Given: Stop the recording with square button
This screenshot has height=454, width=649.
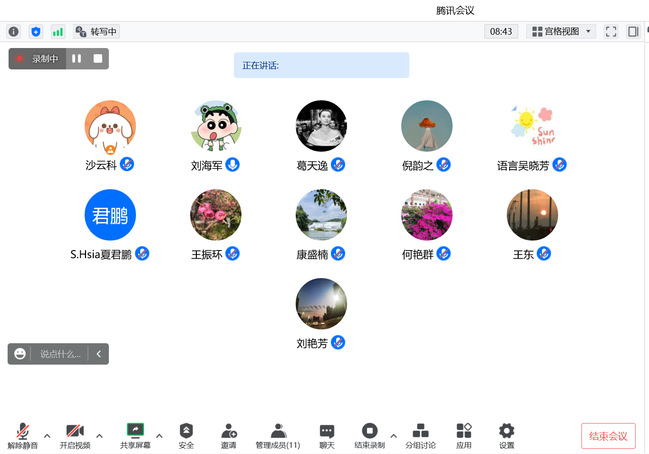Looking at the screenshot, I should 97,59.
